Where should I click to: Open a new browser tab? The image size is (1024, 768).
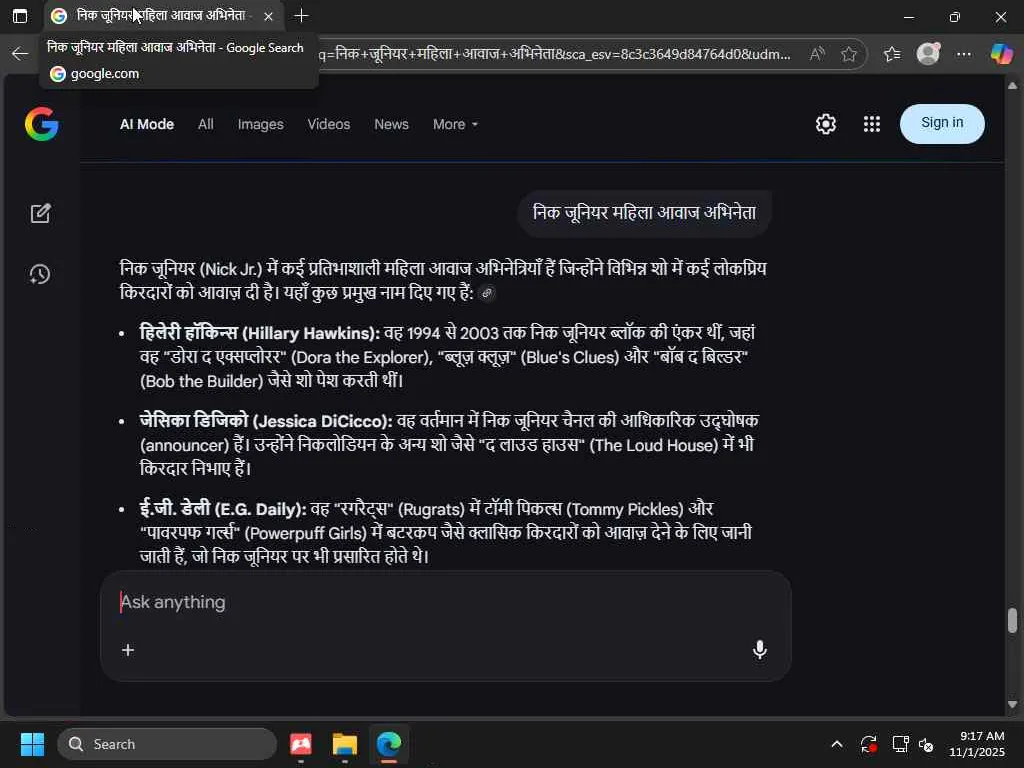pos(301,16)
